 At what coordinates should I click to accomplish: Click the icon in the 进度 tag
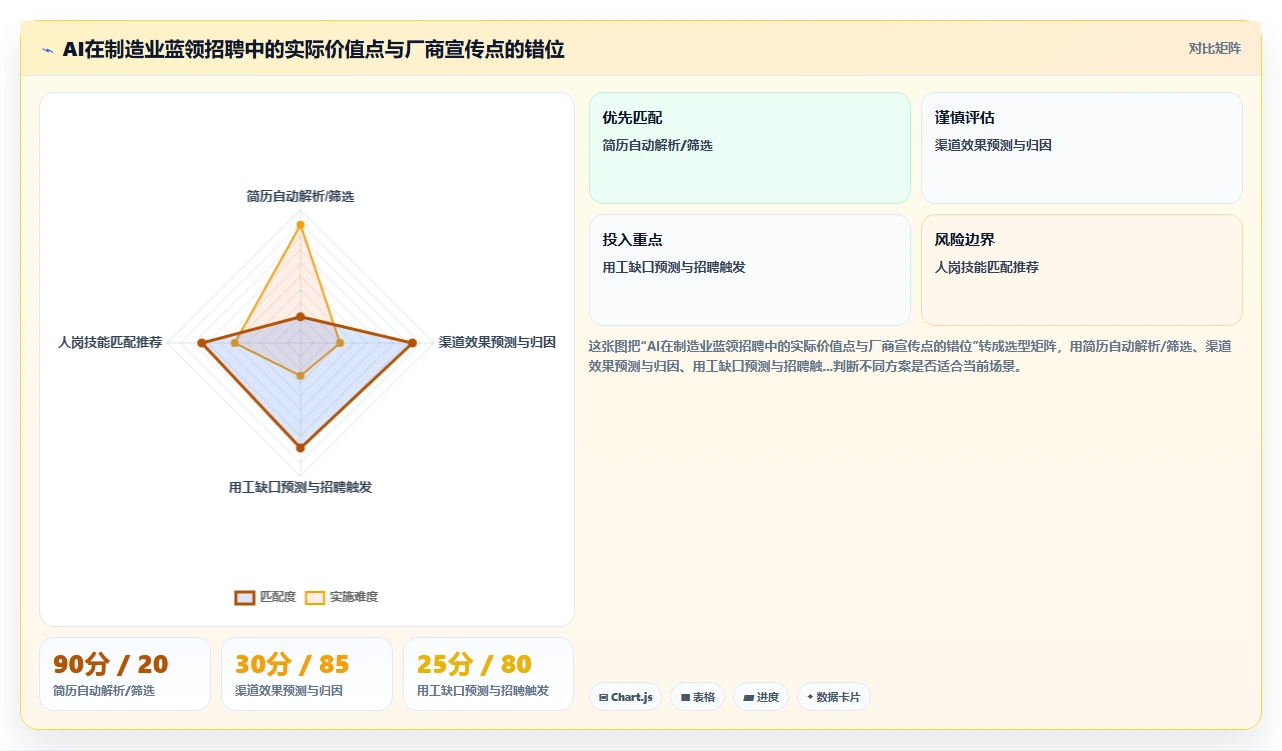(x=748, y=697)
